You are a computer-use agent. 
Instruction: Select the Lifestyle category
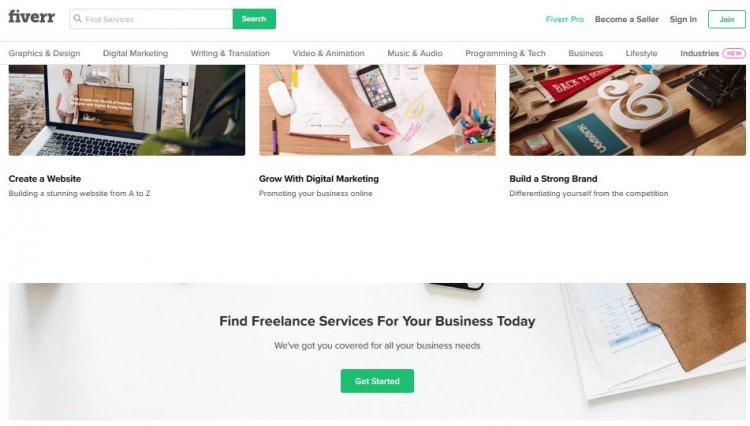coord(641,53)
